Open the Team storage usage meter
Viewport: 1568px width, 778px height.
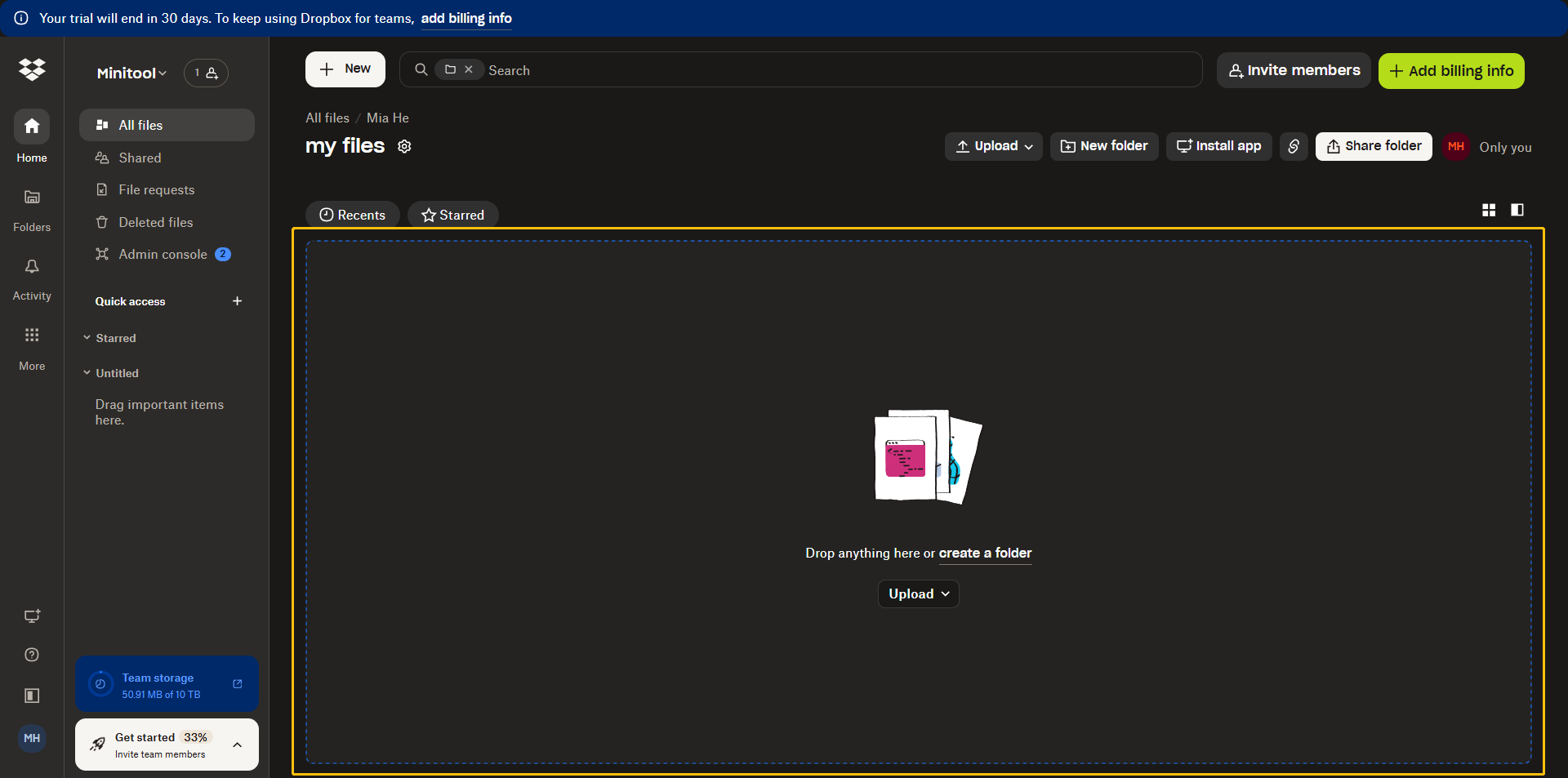pyautogui.click(x=166, y=684)
